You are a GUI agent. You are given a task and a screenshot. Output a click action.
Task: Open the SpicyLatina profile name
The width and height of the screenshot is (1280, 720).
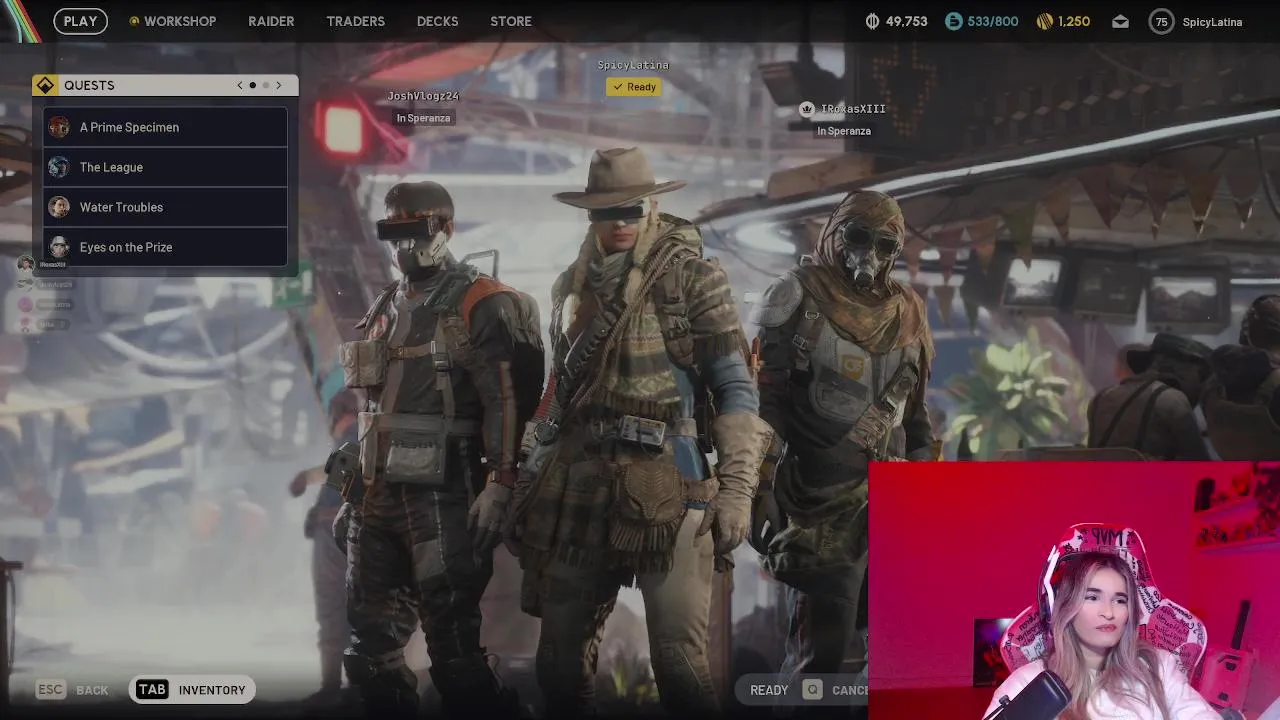[x=1212, y=22]
